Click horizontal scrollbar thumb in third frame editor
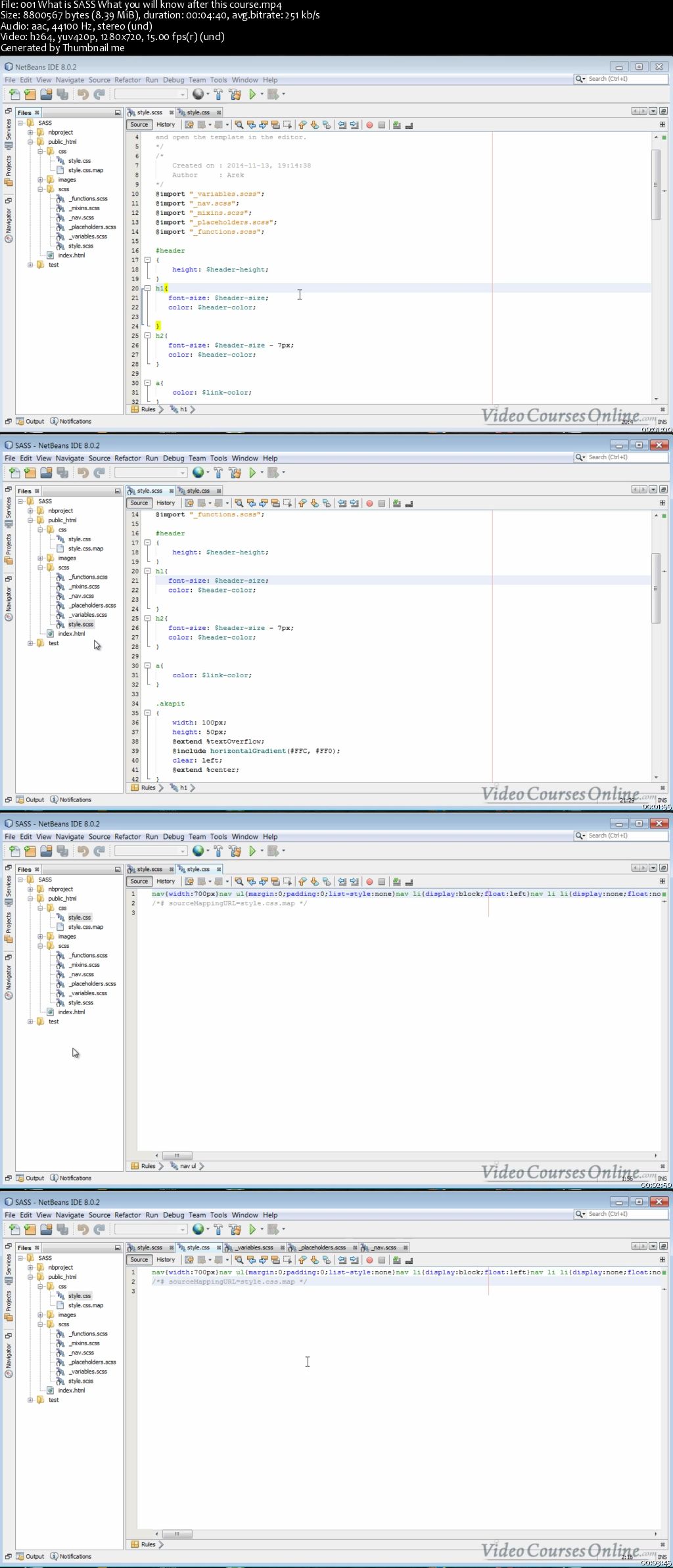 177,1155
